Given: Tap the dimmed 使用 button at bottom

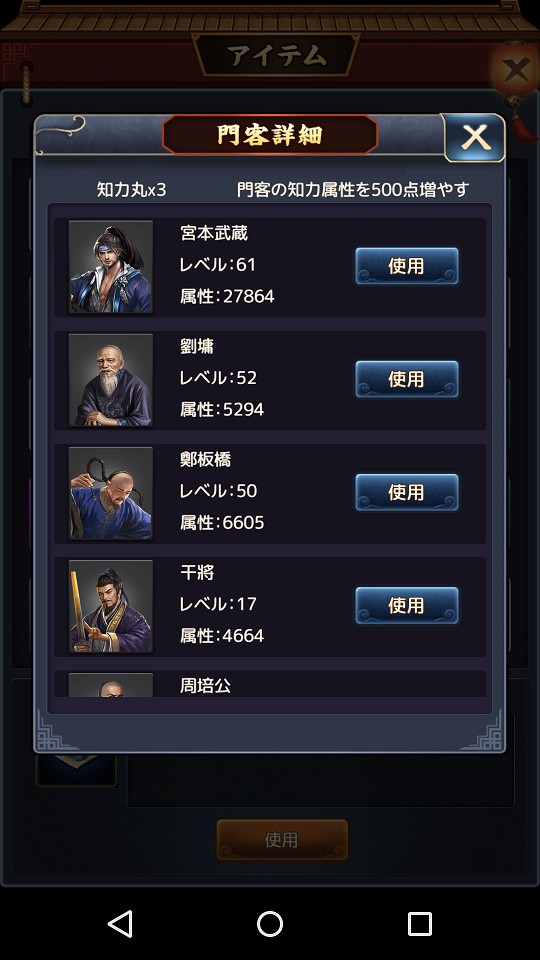Looking at the screenshot, I should (x=282, y=839).
